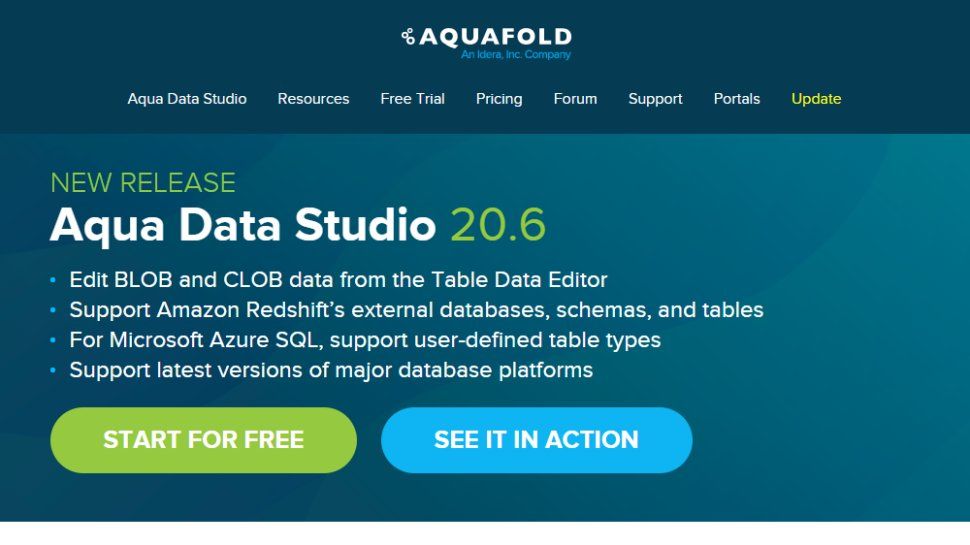This screenshot has height=545, width=970.
Task: Select the 'Edit BLOB and CLOB data' bullet
Action: coord(338,280)
